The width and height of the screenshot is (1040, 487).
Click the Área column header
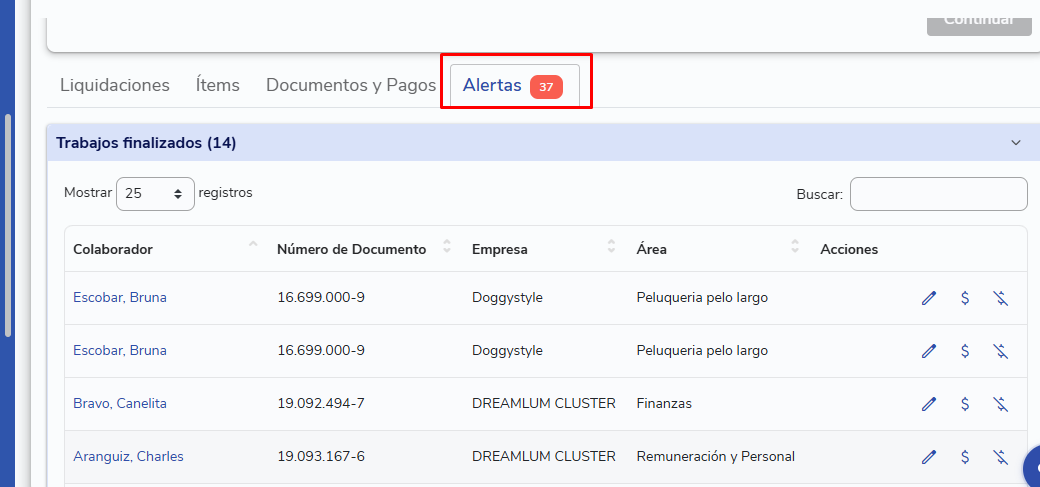click(651, 249)
